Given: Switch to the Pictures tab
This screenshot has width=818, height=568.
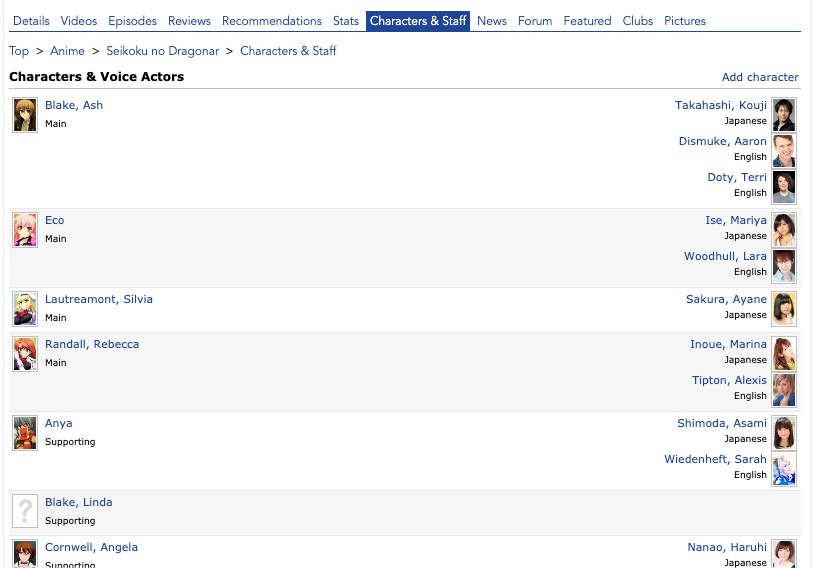Looking at the screenshot, I should click(685, 21).
